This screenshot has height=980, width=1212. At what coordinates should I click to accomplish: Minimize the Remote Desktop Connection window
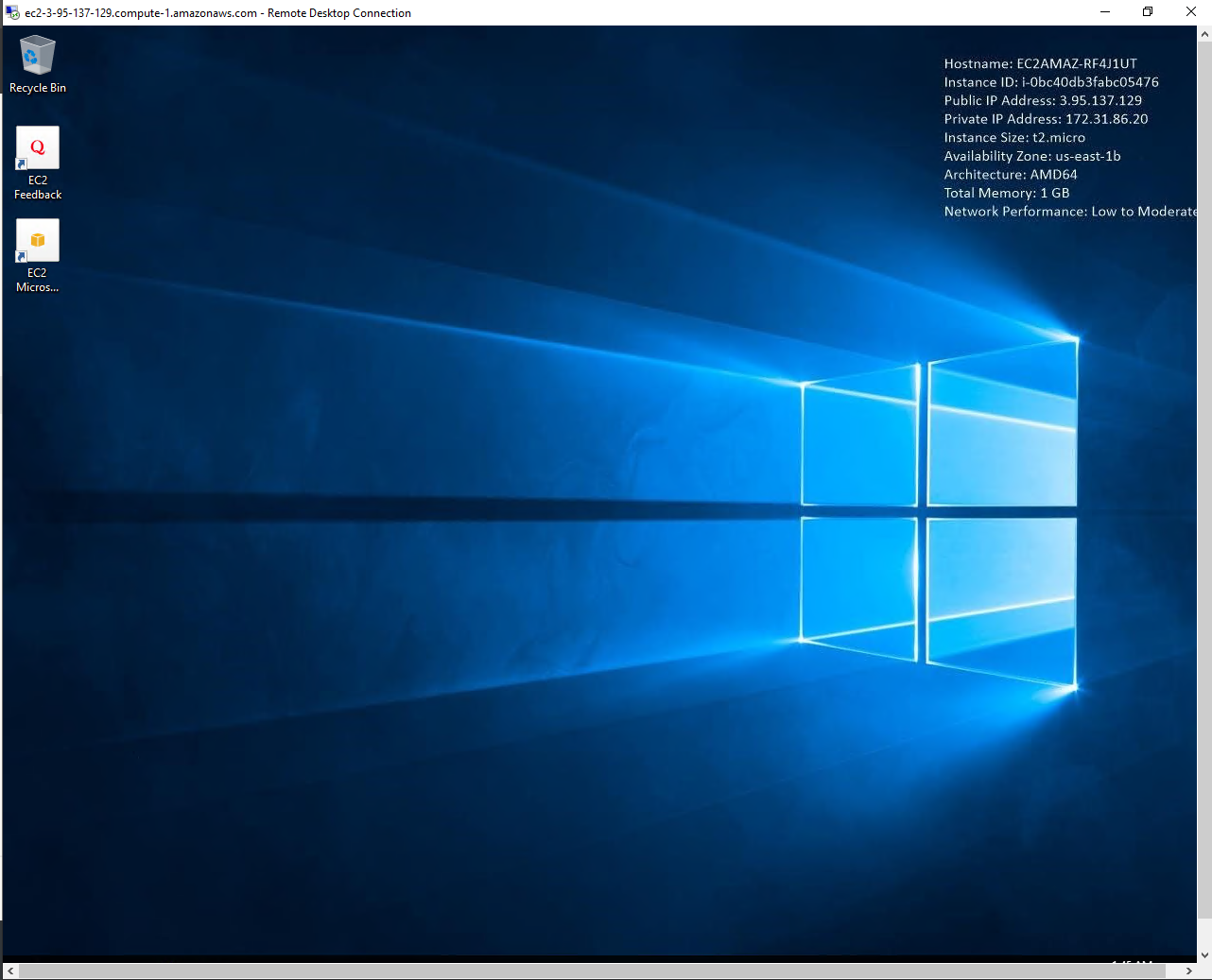[1104, 12]
